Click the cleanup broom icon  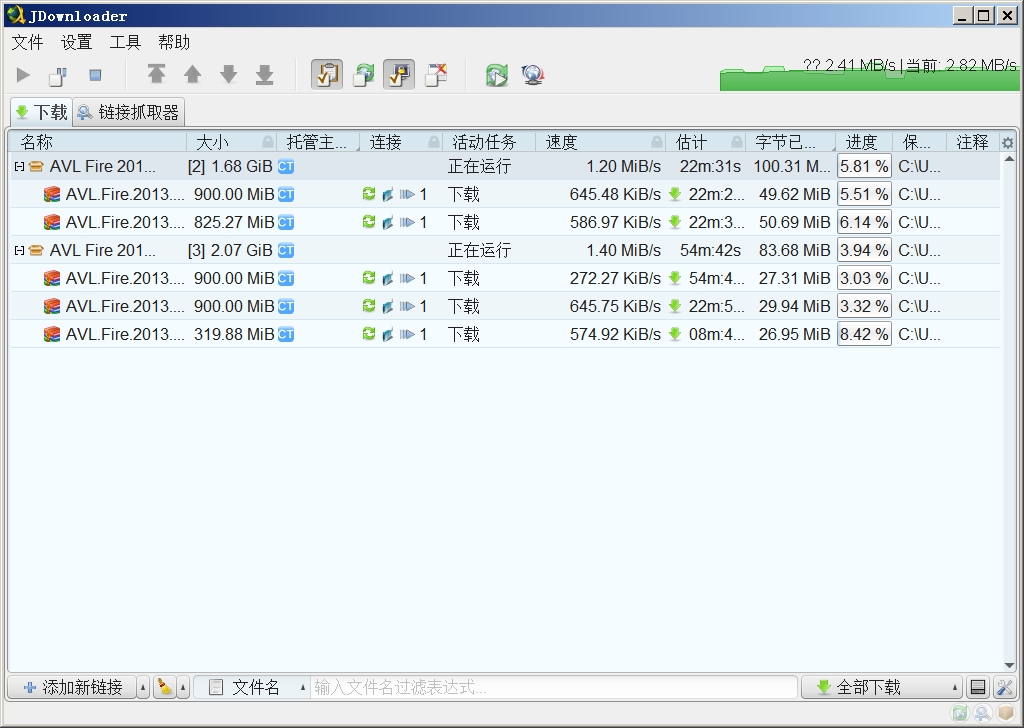[165, 688]
